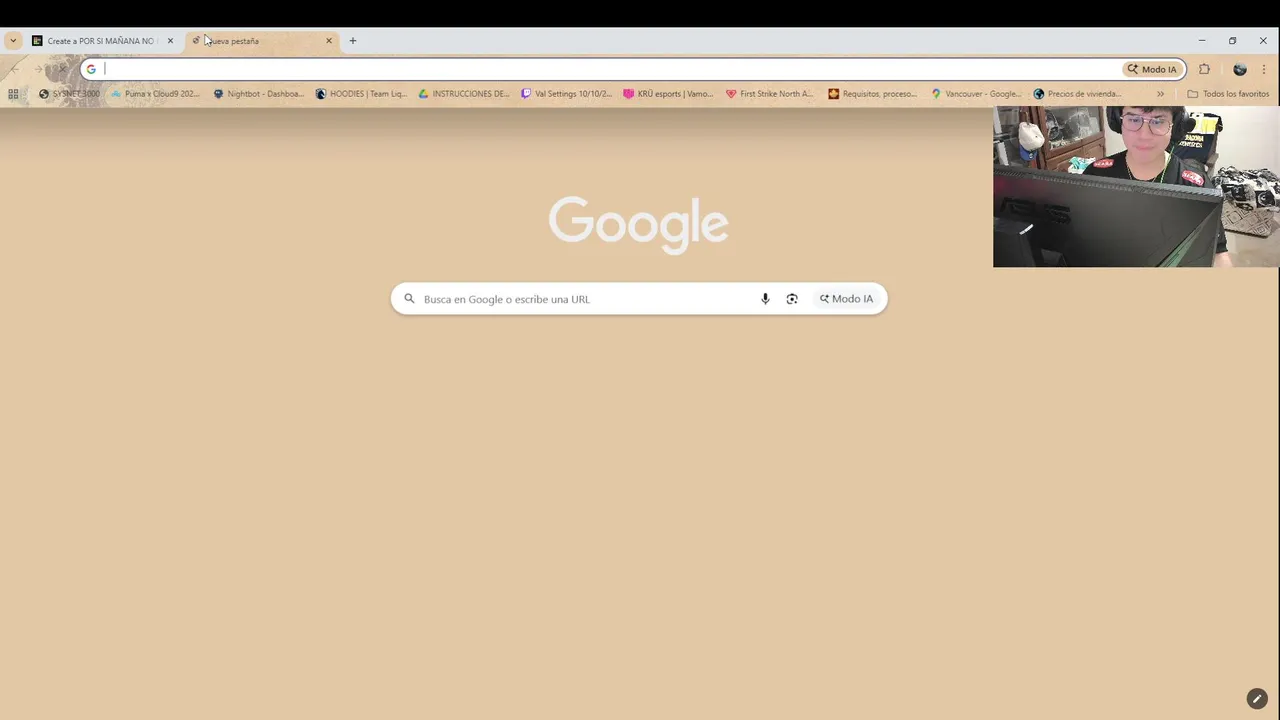Restore down the Chrome window

pyautogui.click(x=1232, y=41)
